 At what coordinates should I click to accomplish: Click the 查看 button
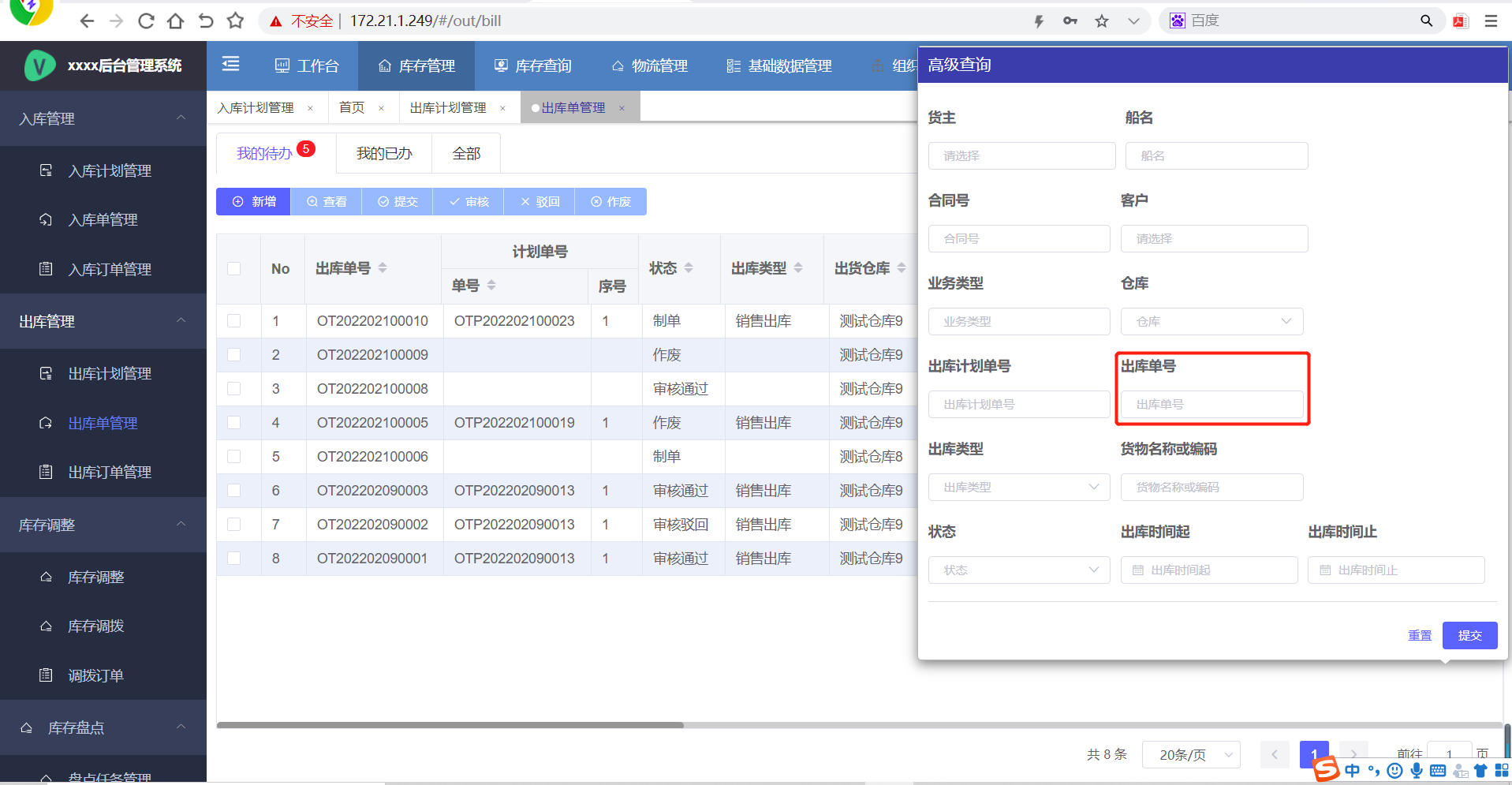pos(327,202)
